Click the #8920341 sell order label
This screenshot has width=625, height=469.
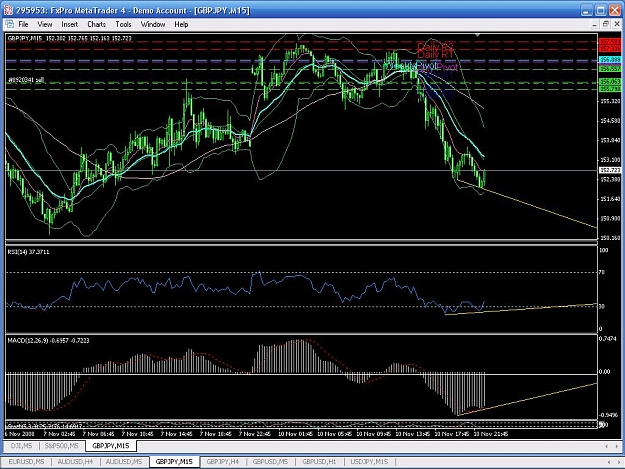[26, 80]
